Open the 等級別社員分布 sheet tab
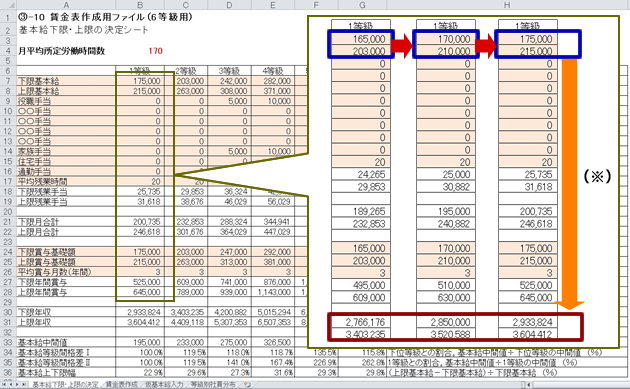 (213, 385)
